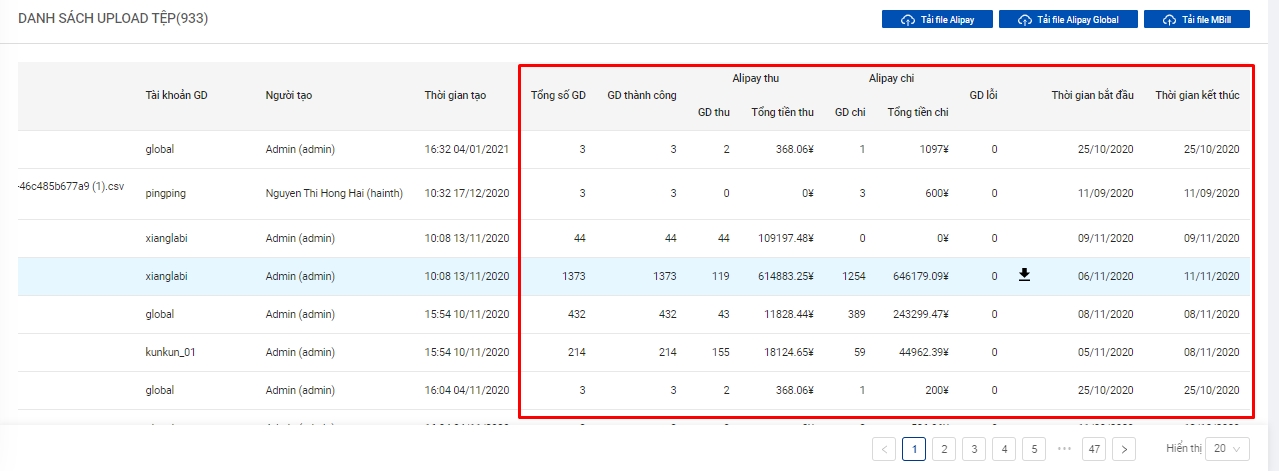Viewport: 1279px width, 471px height.
Task: Go to page 3
Action: tap(973, 449)
